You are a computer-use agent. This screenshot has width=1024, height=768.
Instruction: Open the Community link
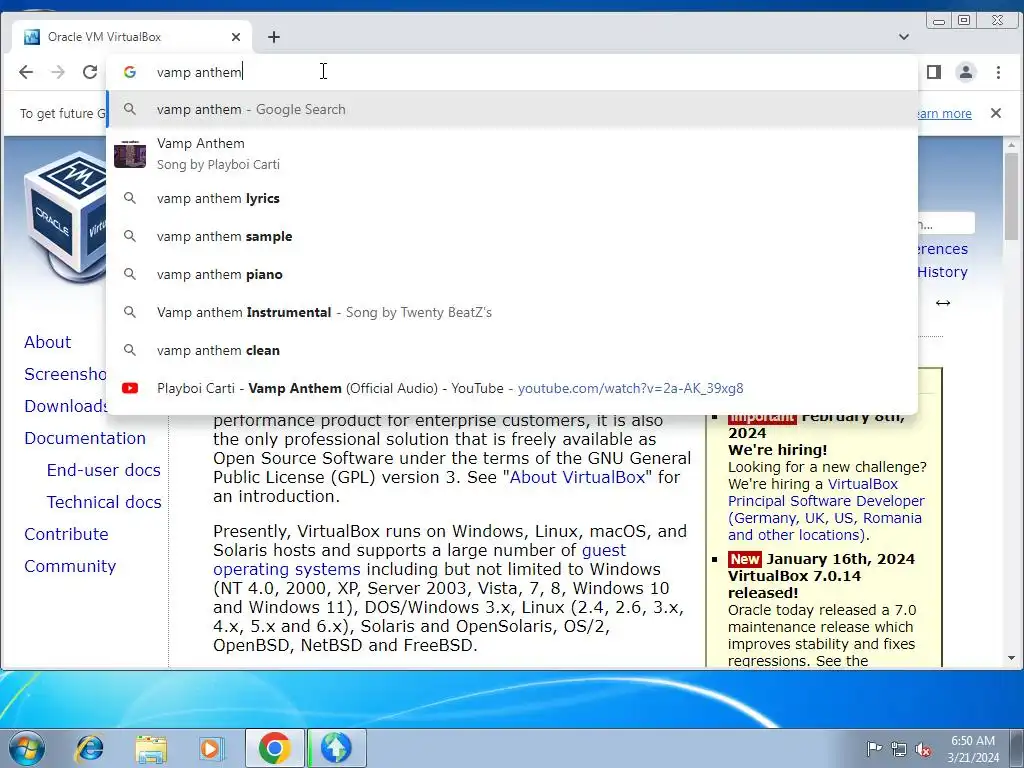[70, 566]
